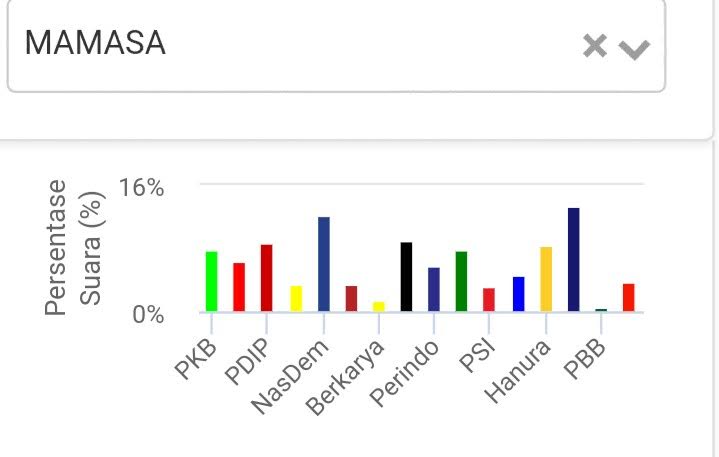Viewport: 719px width, 457px height.
Task: Select the black bar in the chart
Action: click(406, 276)
